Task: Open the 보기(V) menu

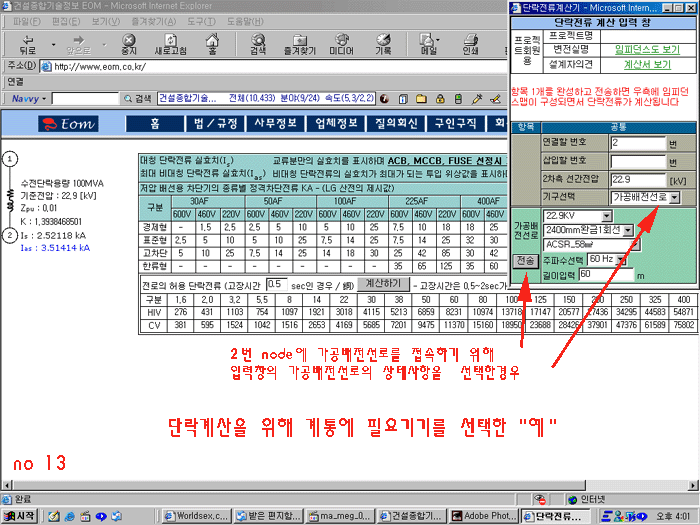Action: pos(106,21)
